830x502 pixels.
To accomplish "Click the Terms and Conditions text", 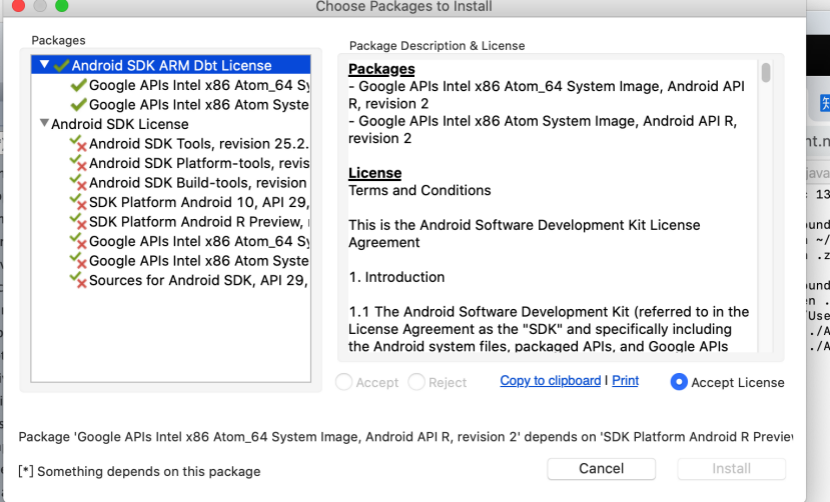I will [x=419, y=191].
